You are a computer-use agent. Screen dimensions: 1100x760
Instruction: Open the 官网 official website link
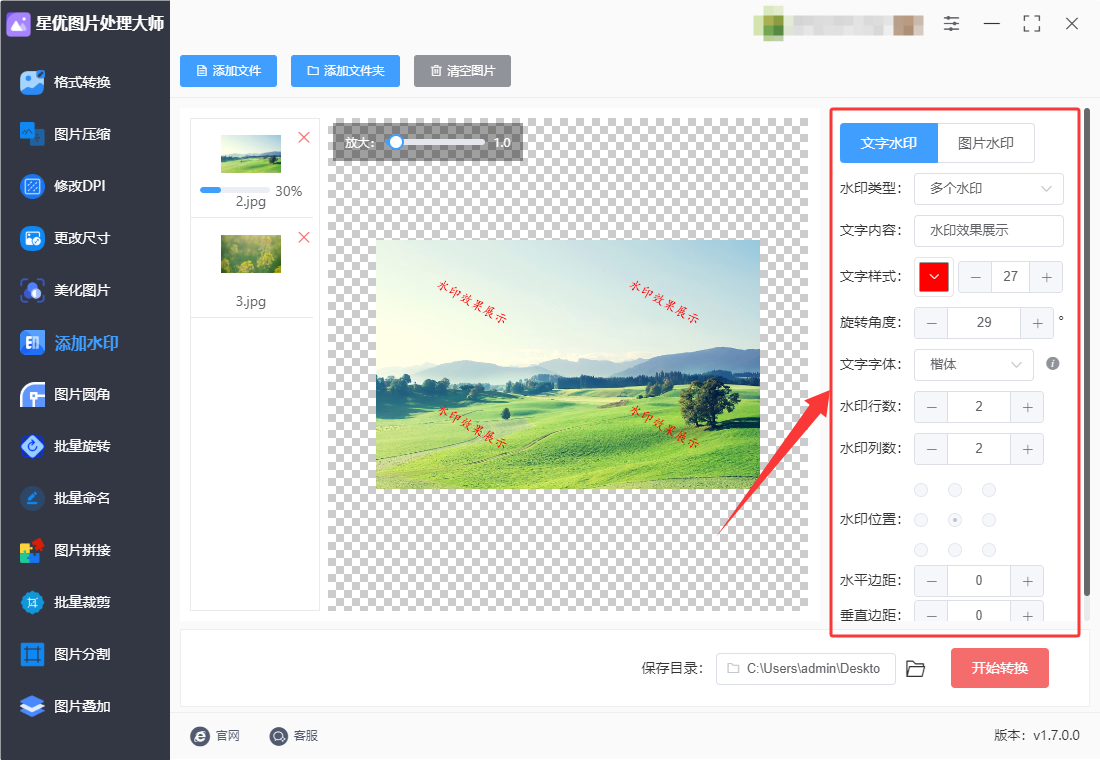pos(215,735)
